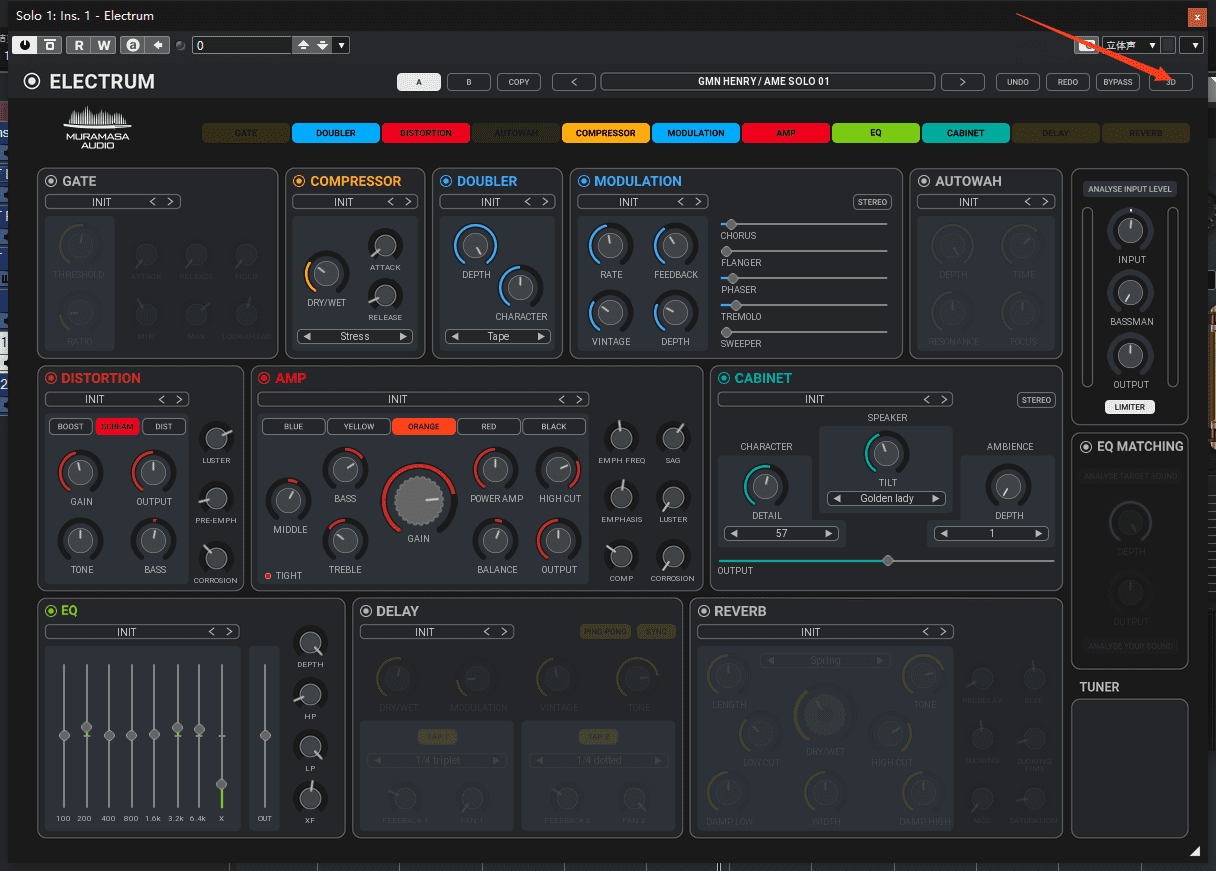
Task: Click previous preset arrow in Gate module
Action: 153,202
